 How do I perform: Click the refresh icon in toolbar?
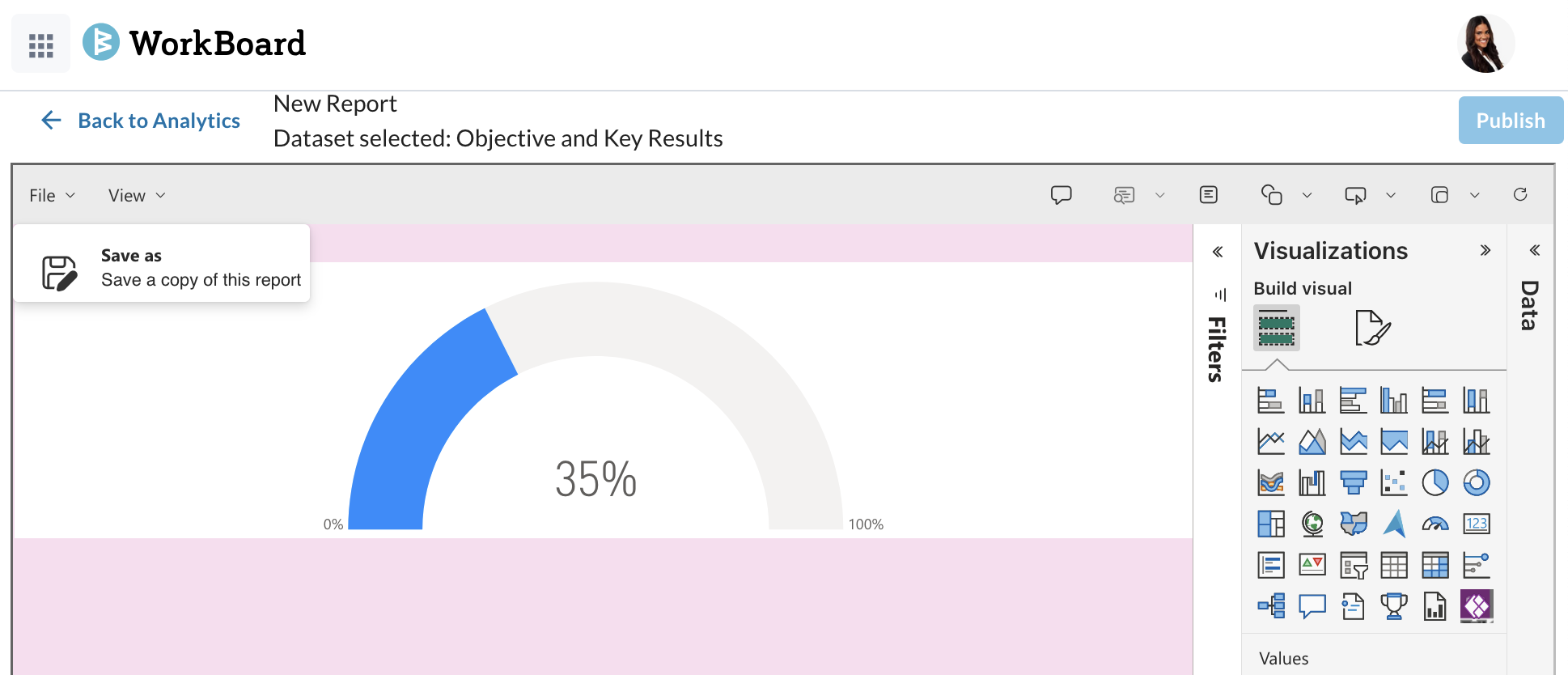pyautogui.click(x=1519, y=195)
